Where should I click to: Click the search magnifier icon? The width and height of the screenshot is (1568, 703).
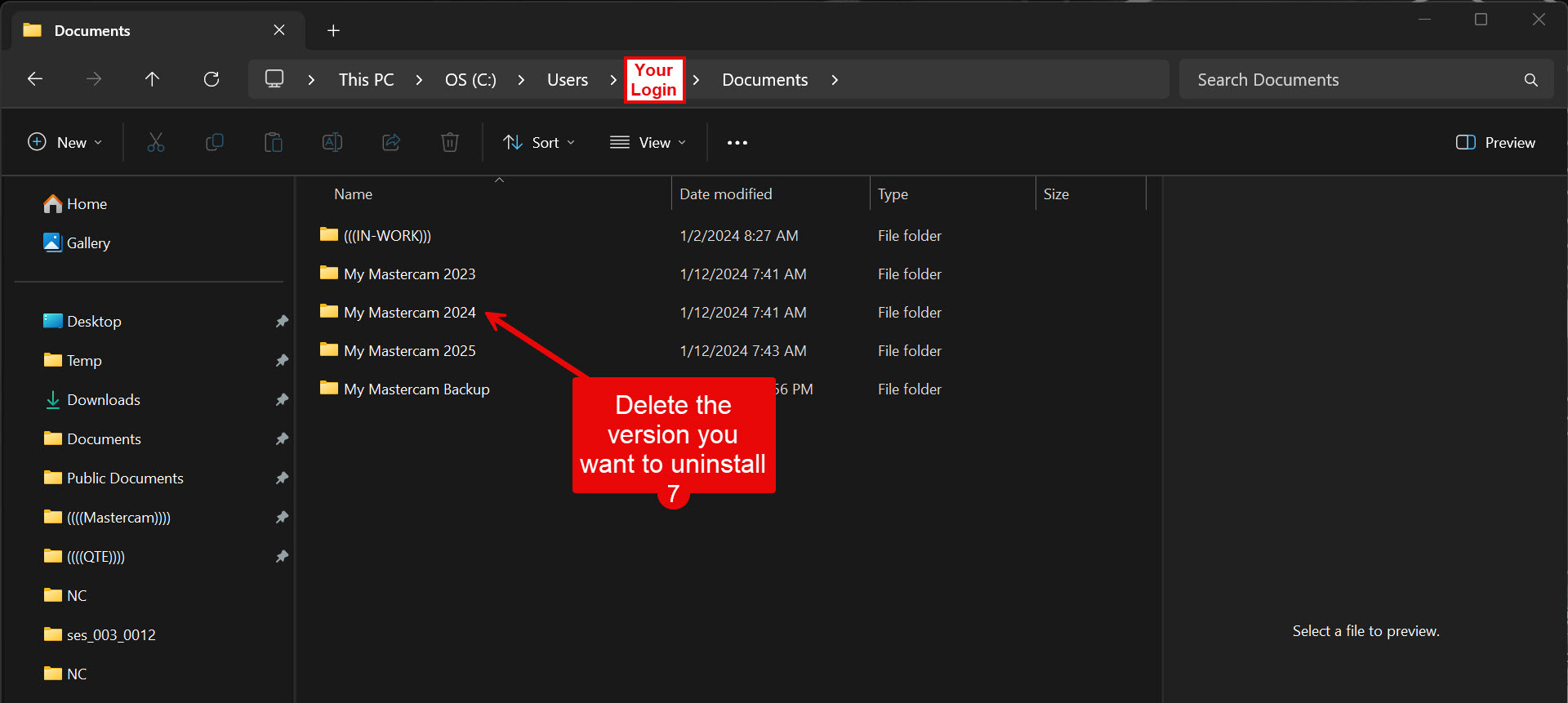[x=1530, y=80]
